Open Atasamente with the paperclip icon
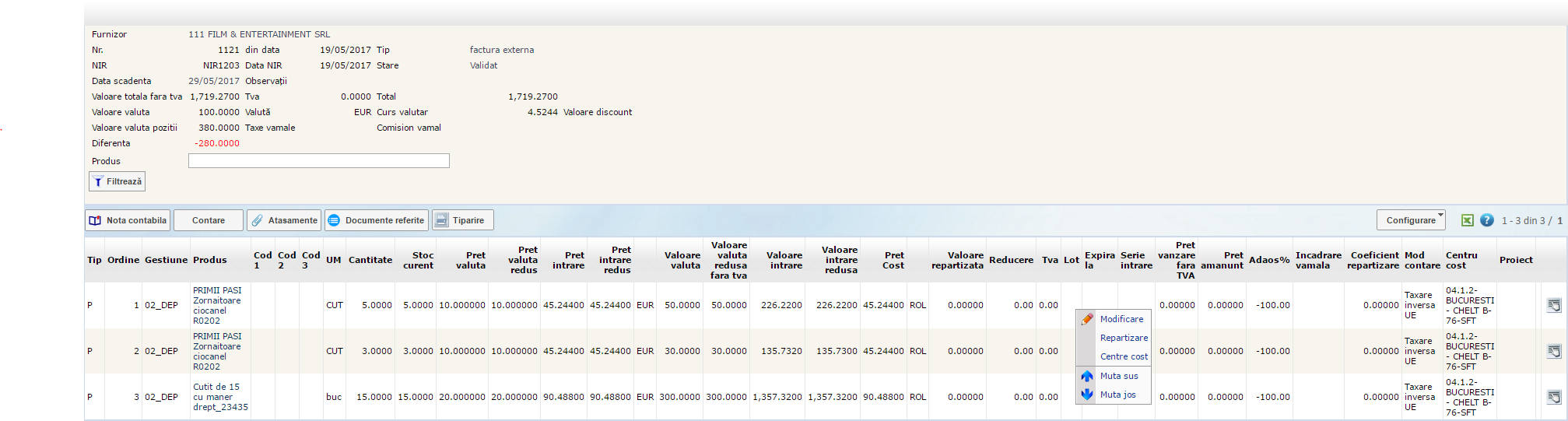This screenshot has height=421, width=1568. pos(284,220)
